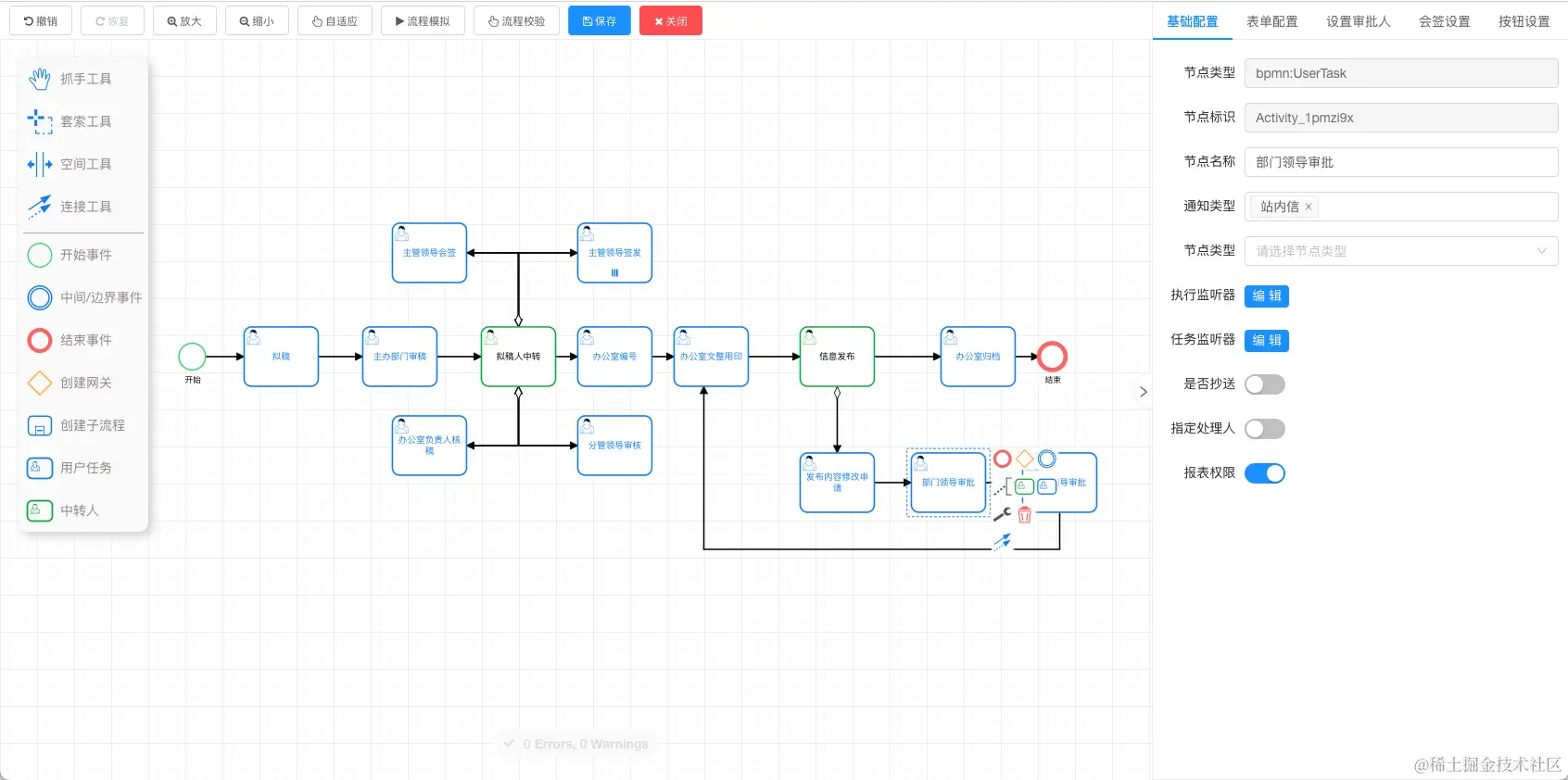Edit 执行监听器 with 编辑 button
This screenshot has height=780, width=1568.
click(1267, 296)
